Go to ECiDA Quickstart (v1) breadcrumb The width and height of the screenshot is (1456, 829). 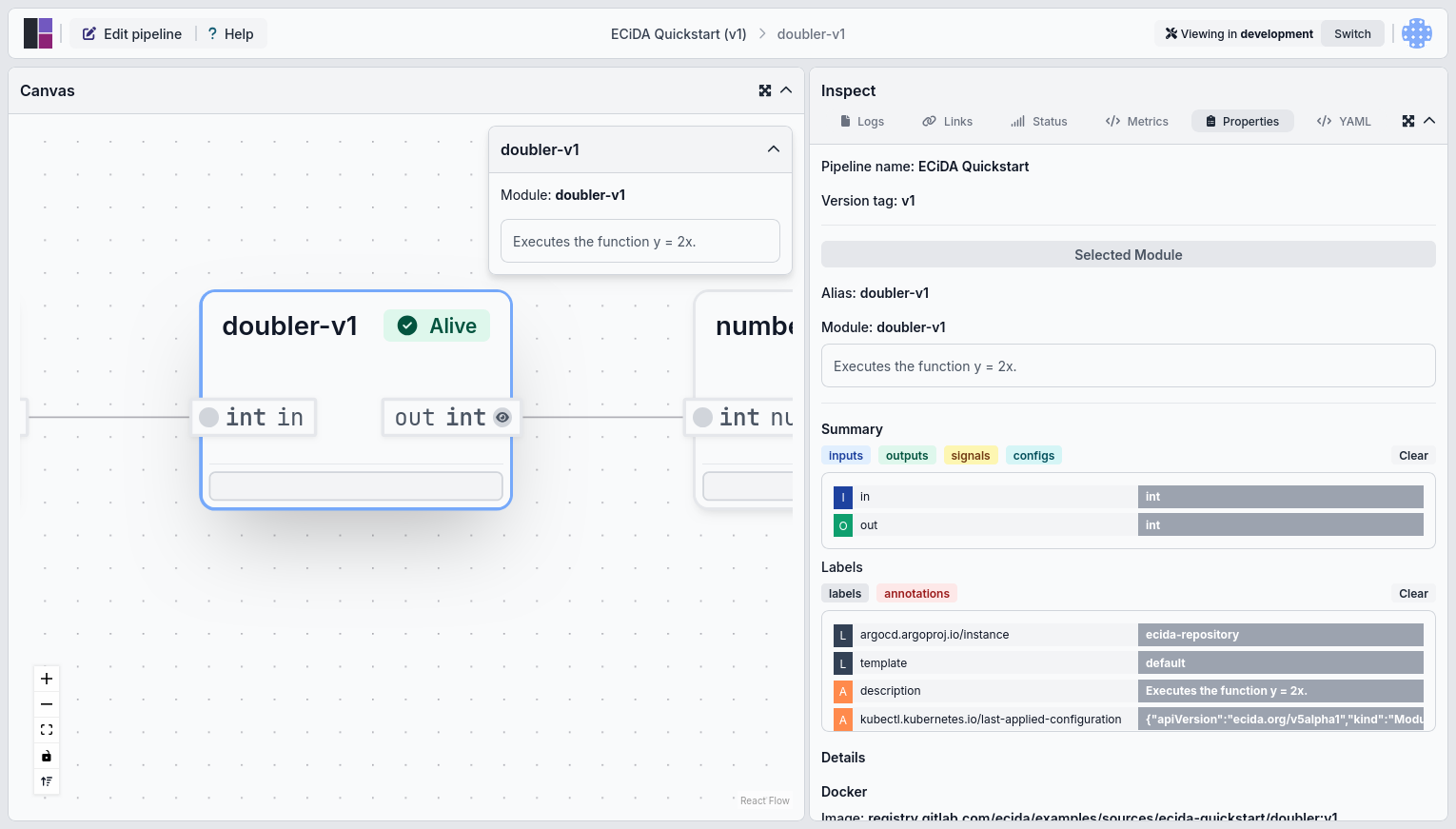(x=679, y=33)
